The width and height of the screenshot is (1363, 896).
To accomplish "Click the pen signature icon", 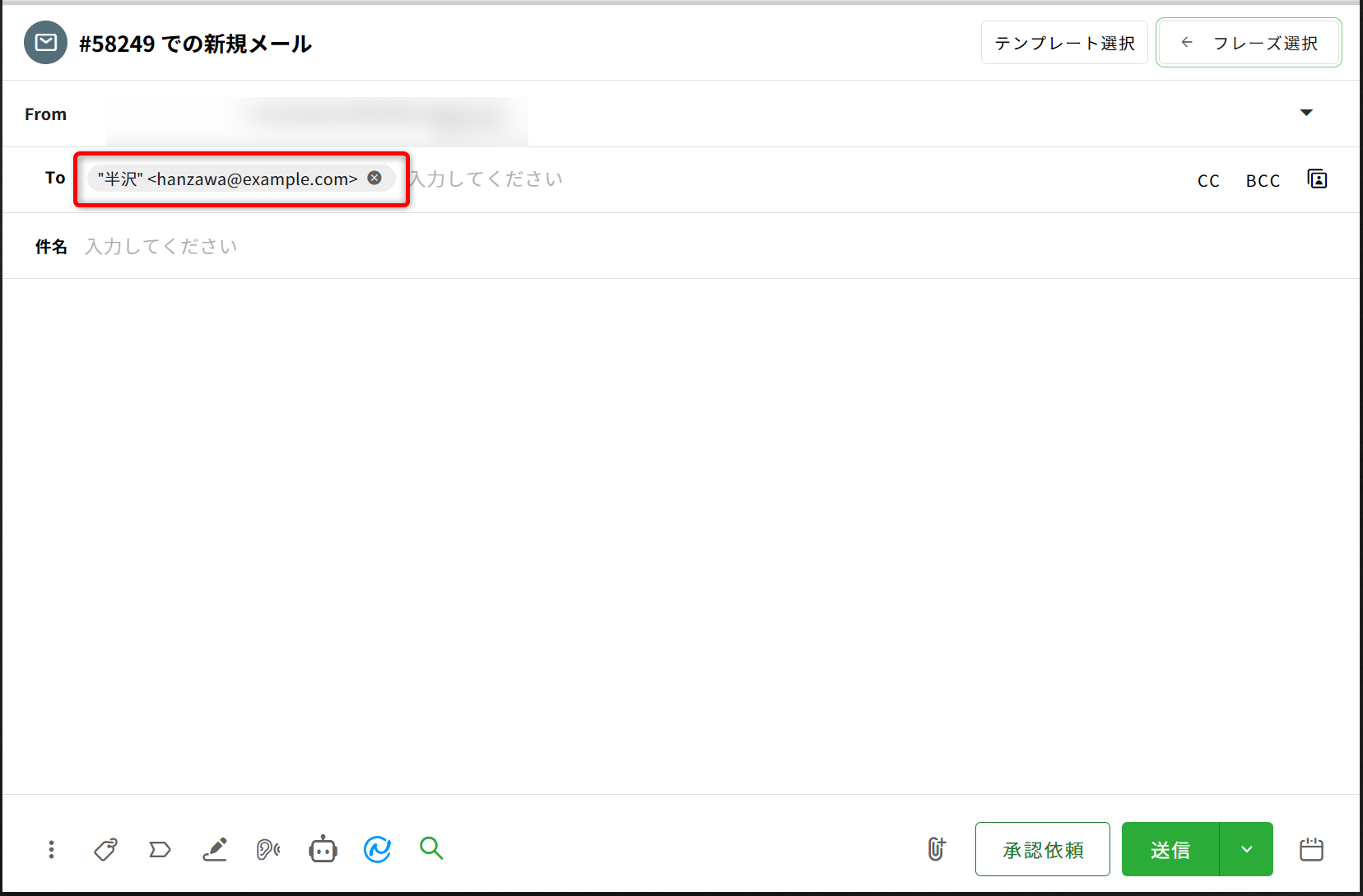I will pyautogui.click(x=215, y=849).
